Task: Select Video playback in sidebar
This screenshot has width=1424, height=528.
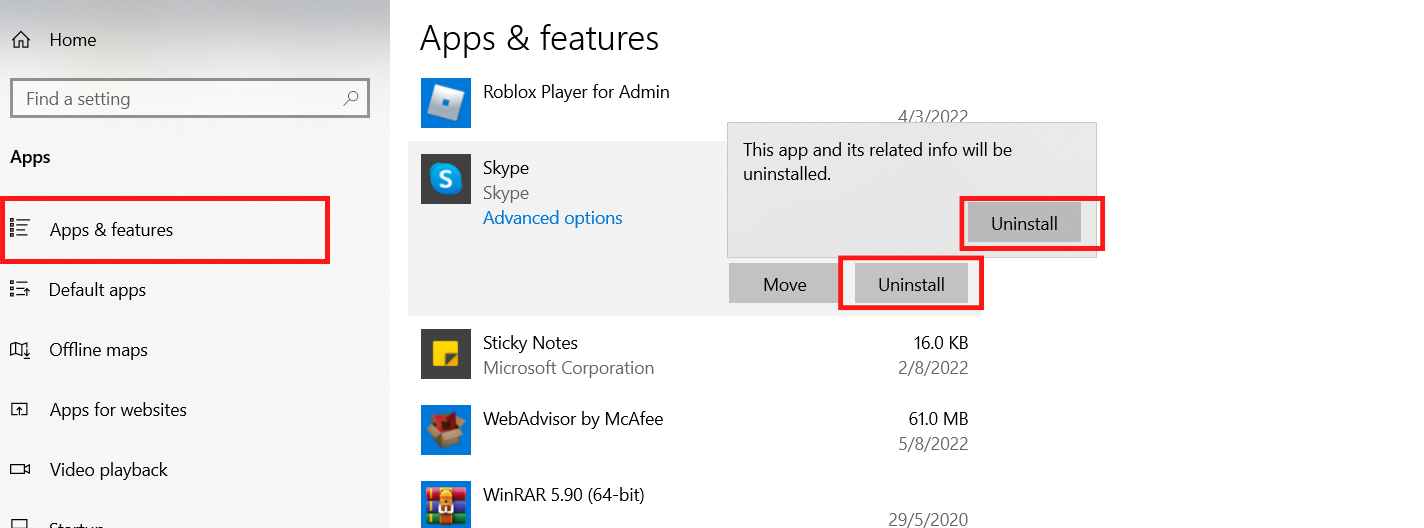Action: 108,470
